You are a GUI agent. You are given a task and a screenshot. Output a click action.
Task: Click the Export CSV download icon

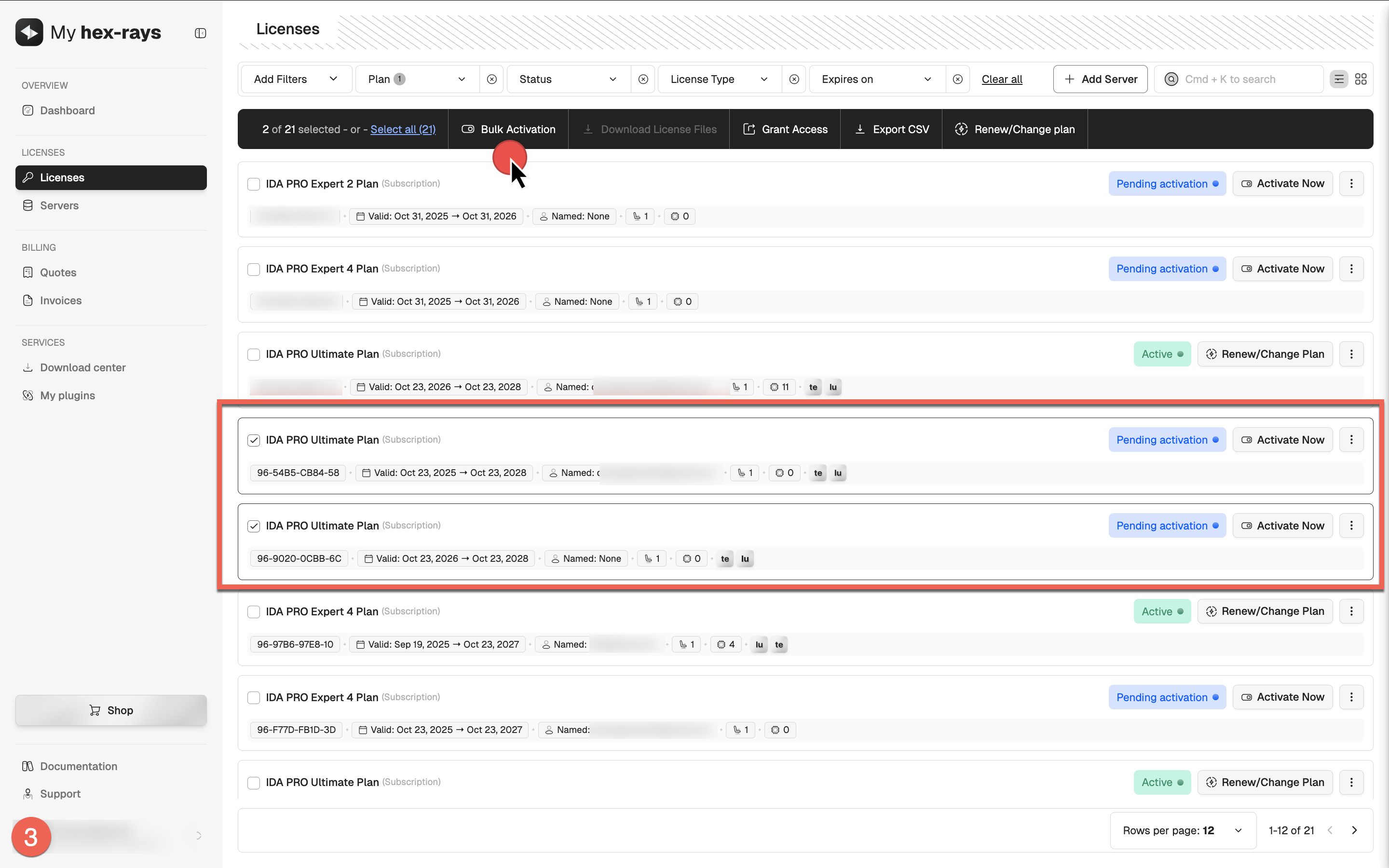click(x=860, y=129)
